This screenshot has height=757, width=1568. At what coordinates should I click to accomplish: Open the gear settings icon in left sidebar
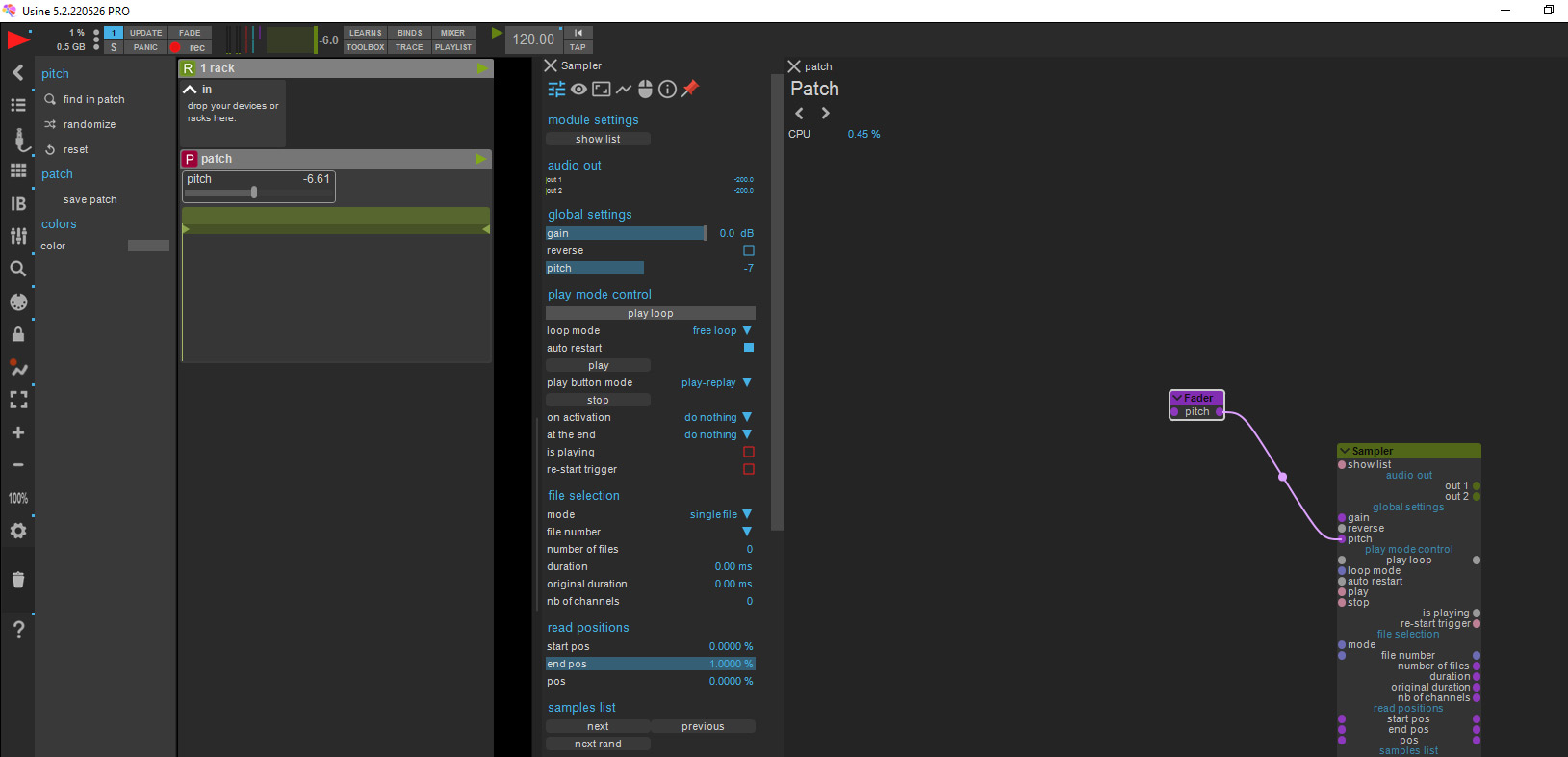[x=18, y=531]
